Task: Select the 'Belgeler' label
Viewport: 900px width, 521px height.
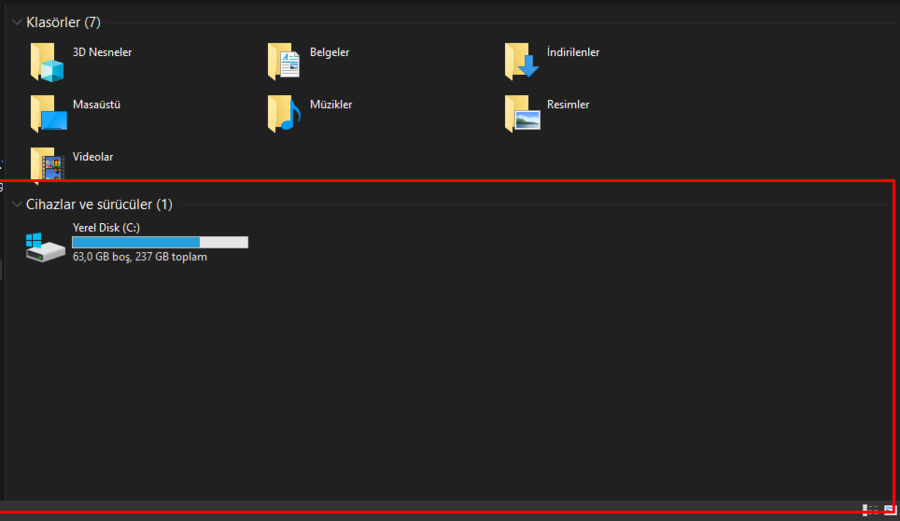Action: 329,52
